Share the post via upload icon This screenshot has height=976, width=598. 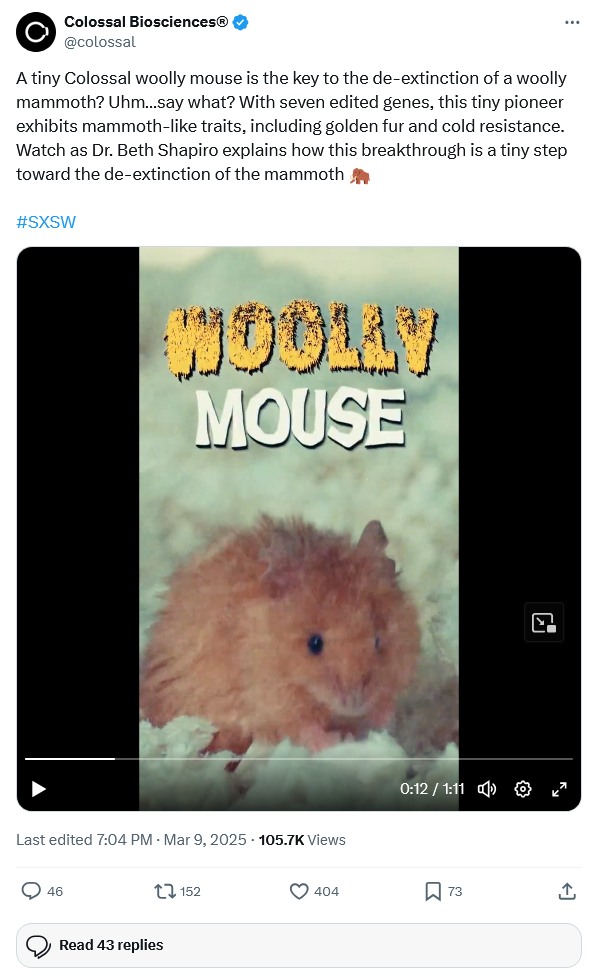566,891
